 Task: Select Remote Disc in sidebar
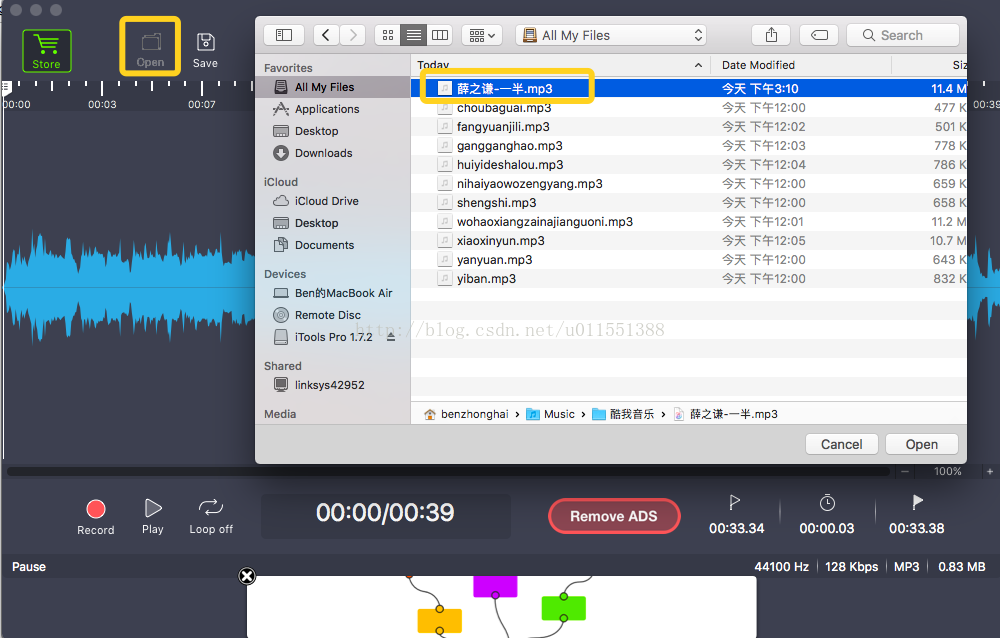333,315
